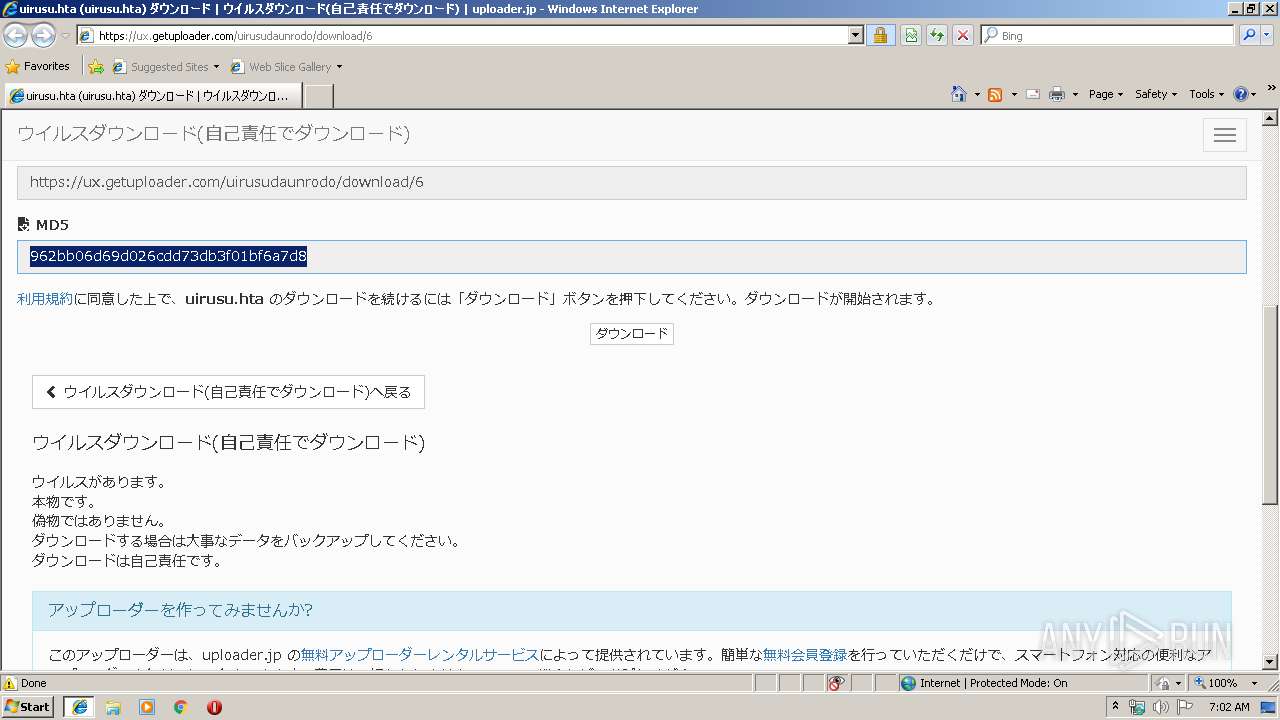
Task: Click the Add to Favorites bar icon
Action: click(96, 67)
